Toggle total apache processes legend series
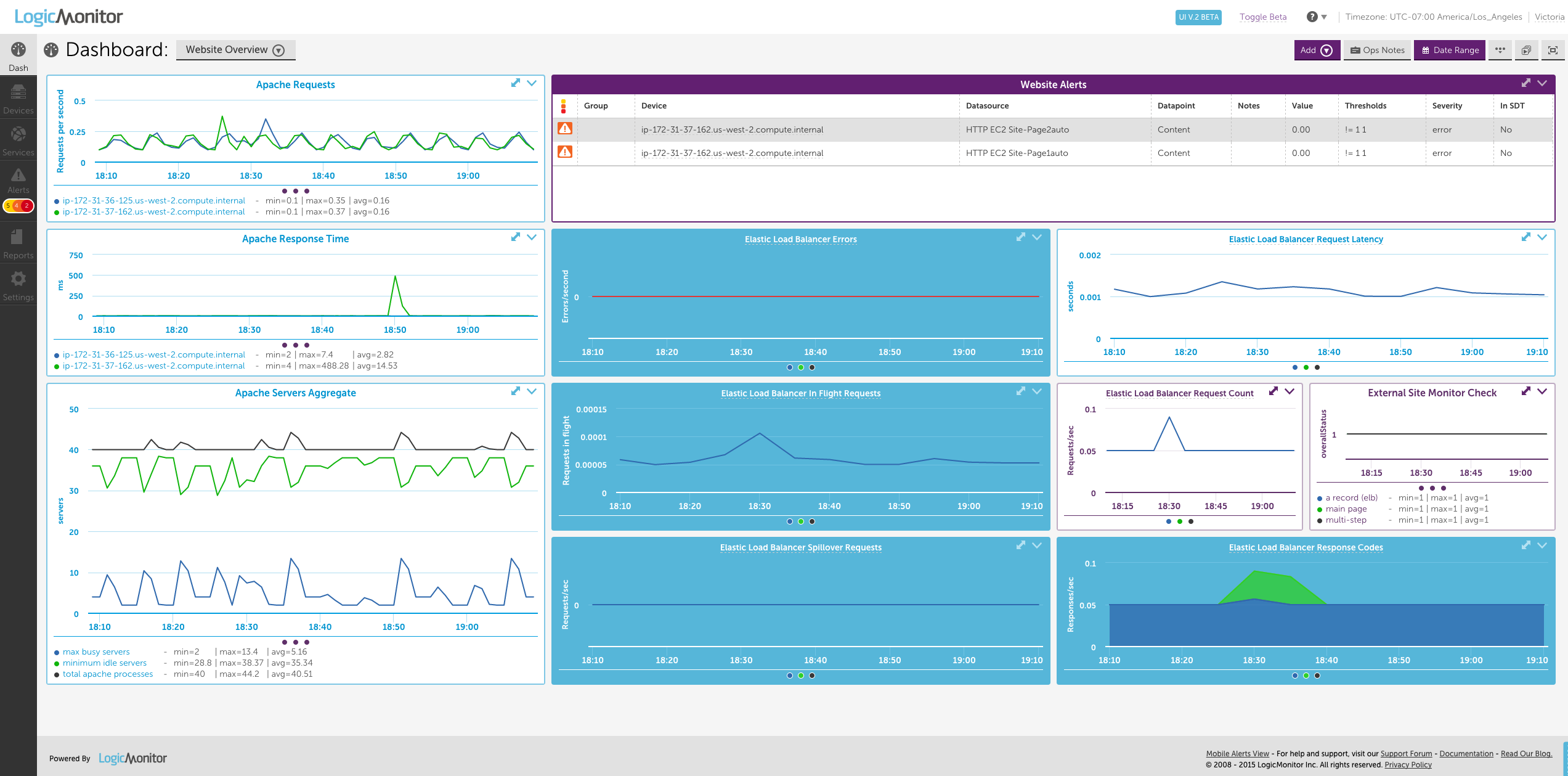Image resolution: width=1568 pixels, height=776 pixels. [x=104, y=674]
